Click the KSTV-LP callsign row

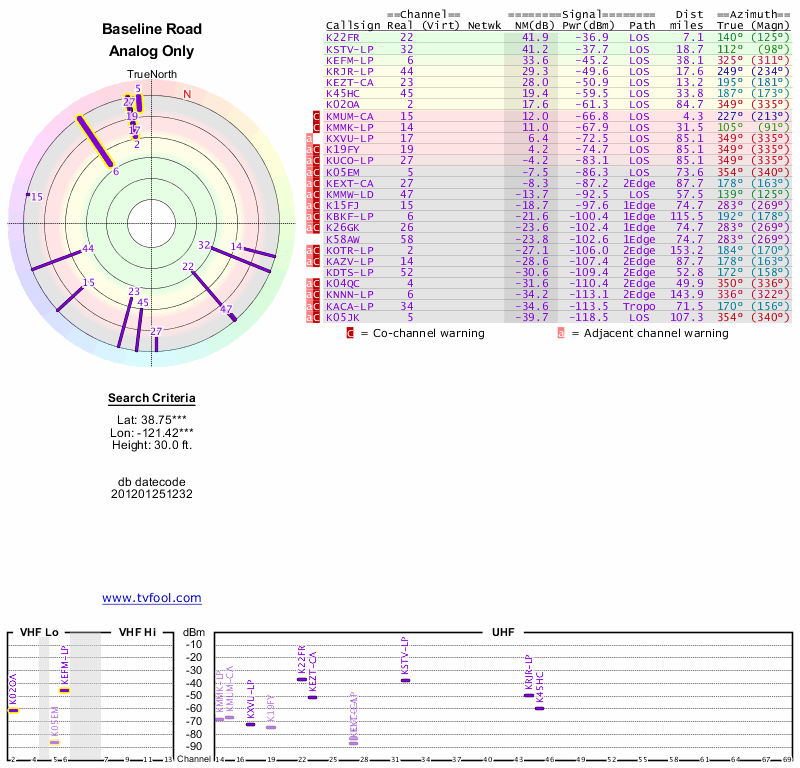(350, 49)
